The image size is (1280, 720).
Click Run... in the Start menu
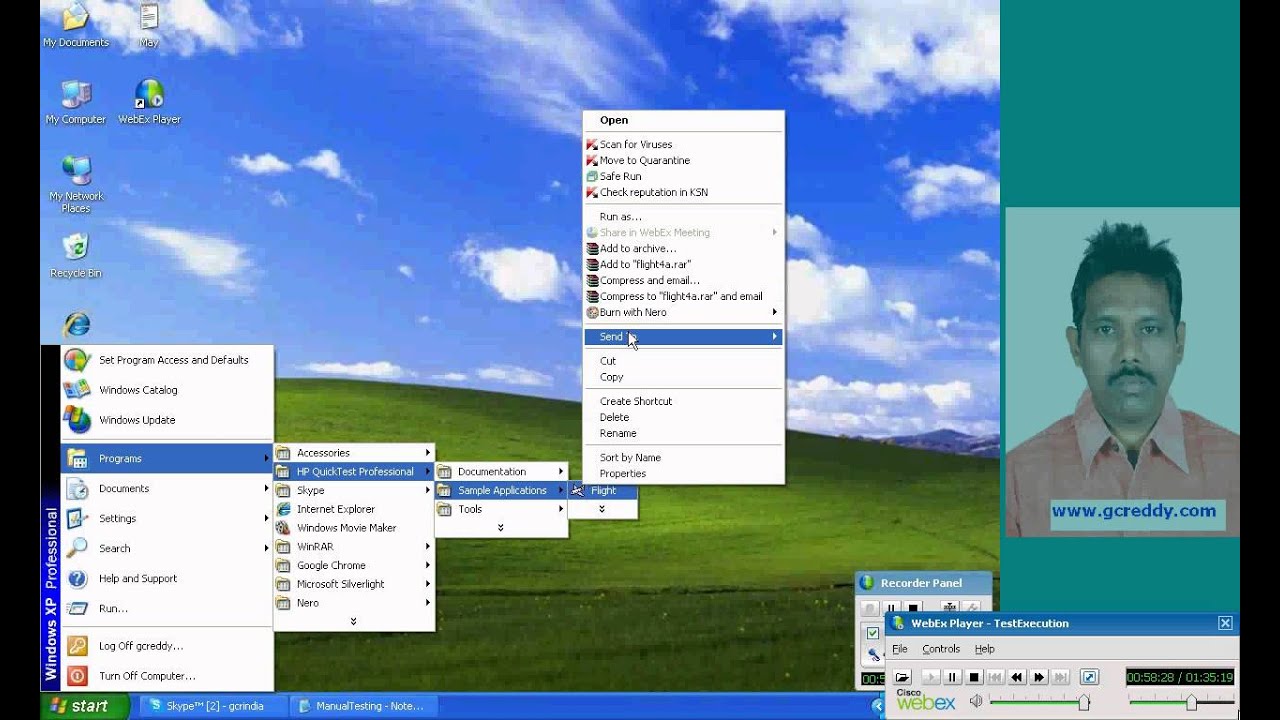(167, 608)
